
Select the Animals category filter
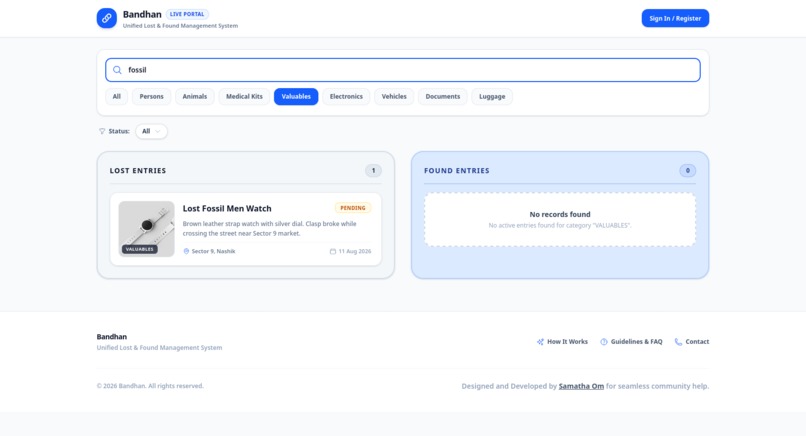point(195,97)
